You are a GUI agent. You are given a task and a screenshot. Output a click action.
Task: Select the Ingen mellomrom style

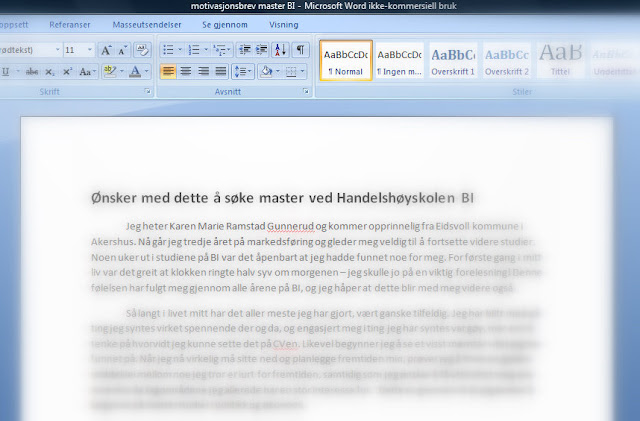tap(400, 60)
